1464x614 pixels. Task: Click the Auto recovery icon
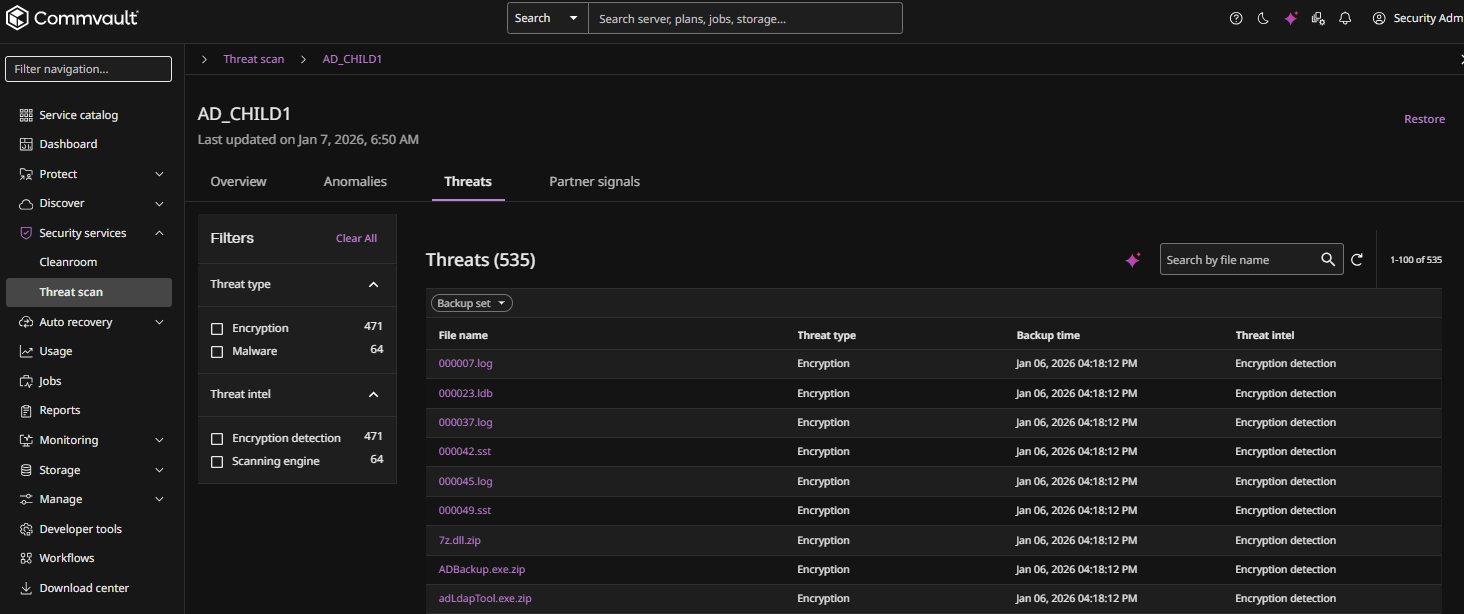[26, 322]
